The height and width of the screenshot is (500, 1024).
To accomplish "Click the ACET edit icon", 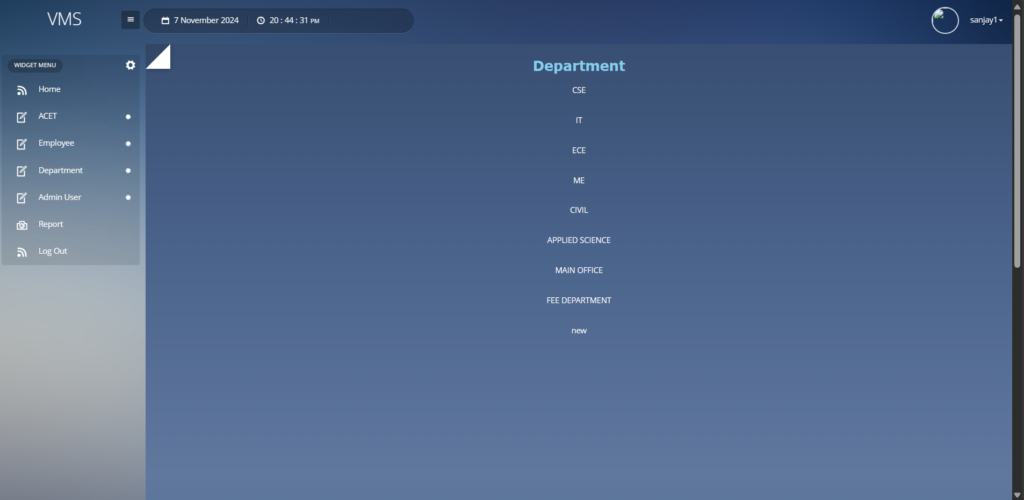I will click(22, 117).
